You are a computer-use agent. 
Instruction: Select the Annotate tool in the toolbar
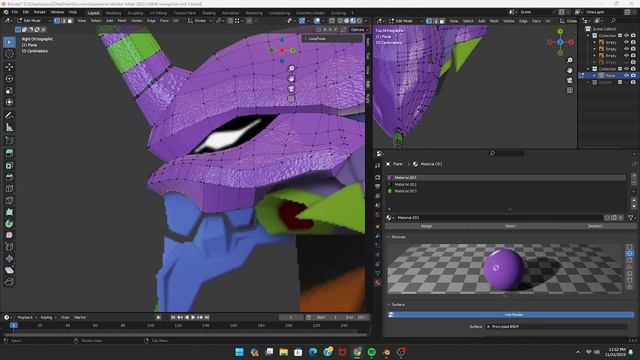(9, 116)
